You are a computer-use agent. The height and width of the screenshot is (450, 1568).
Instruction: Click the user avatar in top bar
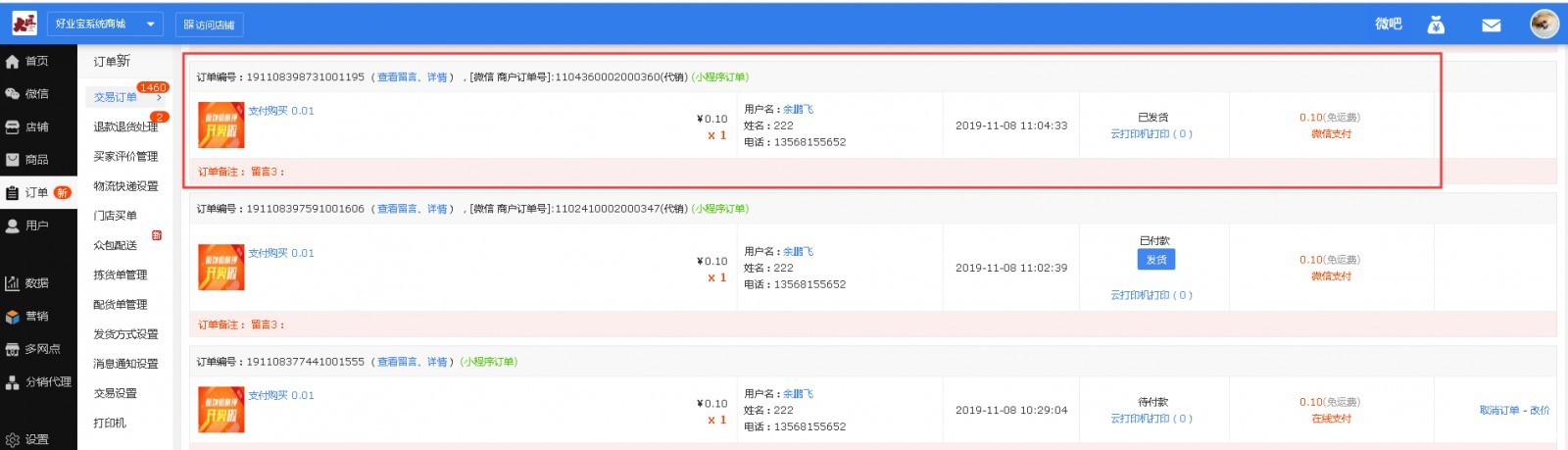[1544, 24]
